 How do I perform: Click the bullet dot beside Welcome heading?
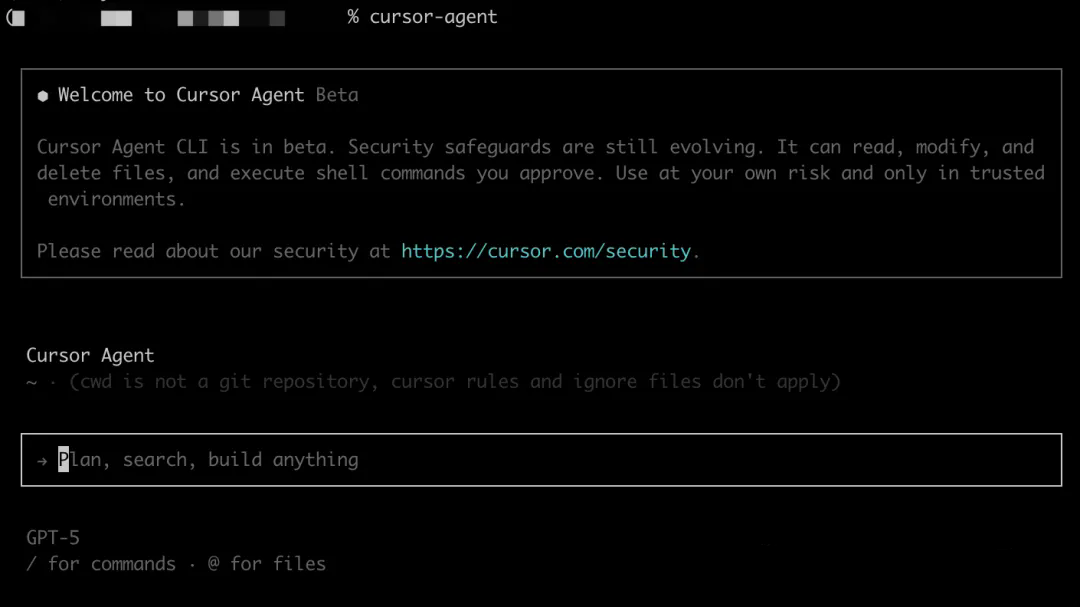pyautogui.click(x=43, y=96)
